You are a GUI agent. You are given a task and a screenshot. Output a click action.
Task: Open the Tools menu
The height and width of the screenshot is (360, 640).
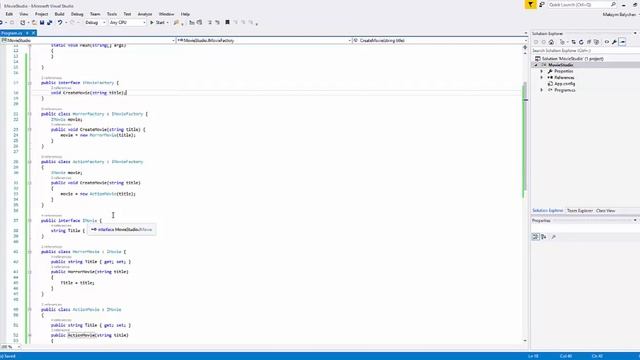(112, 14)
